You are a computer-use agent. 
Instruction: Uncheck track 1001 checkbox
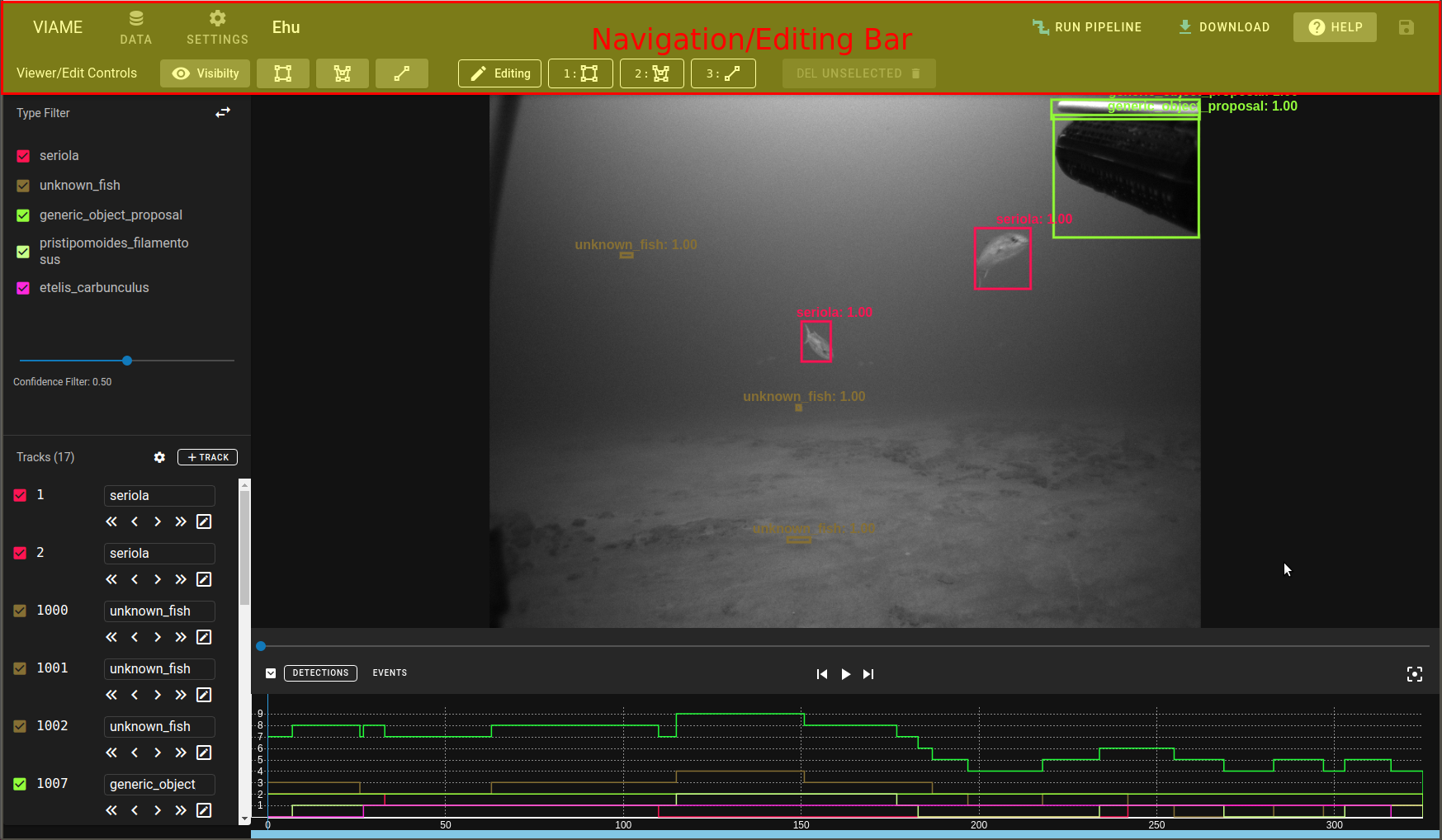click(x=20, y=668)
